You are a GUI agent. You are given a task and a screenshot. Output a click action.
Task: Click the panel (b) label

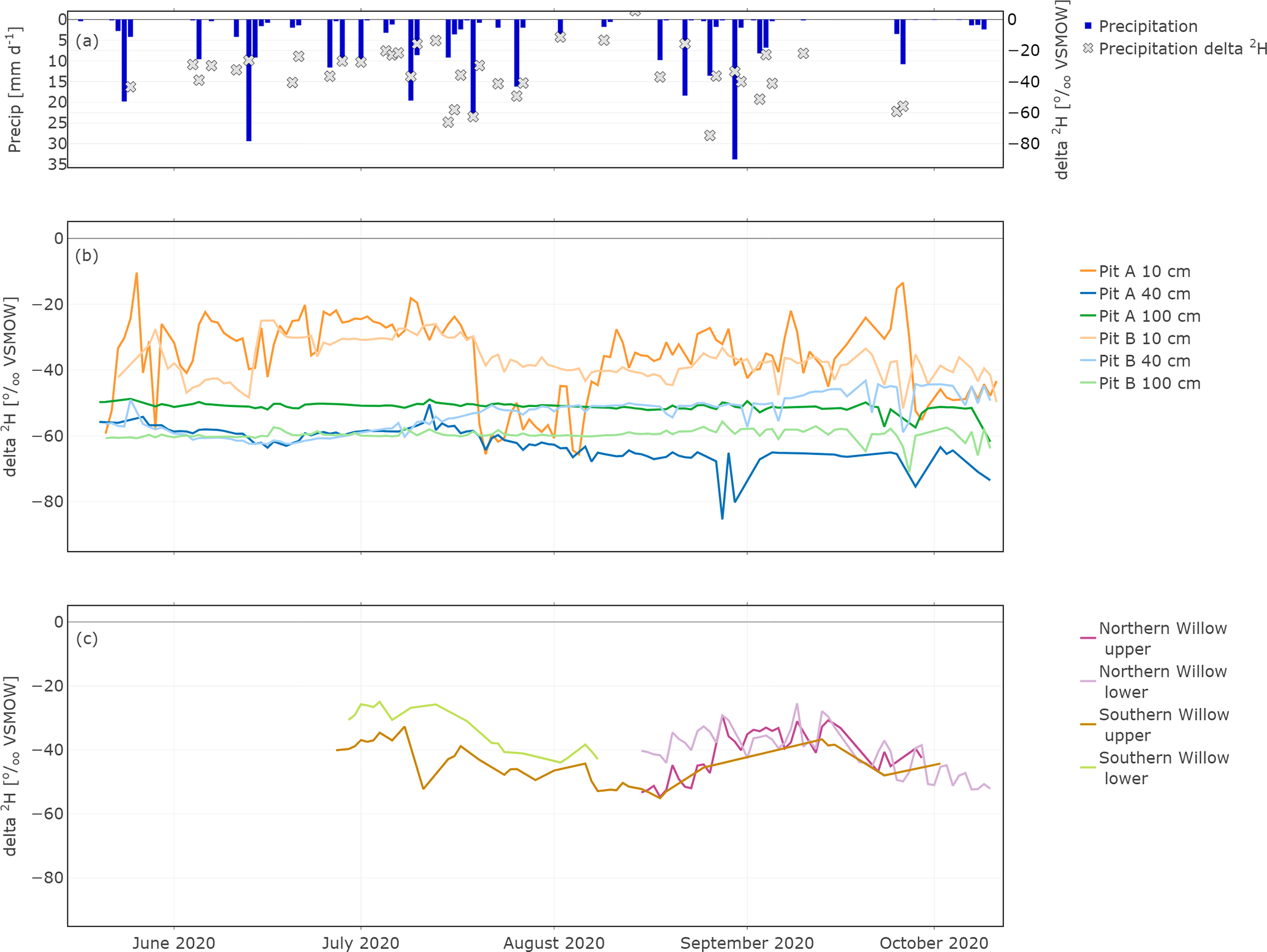pos(86,255)
